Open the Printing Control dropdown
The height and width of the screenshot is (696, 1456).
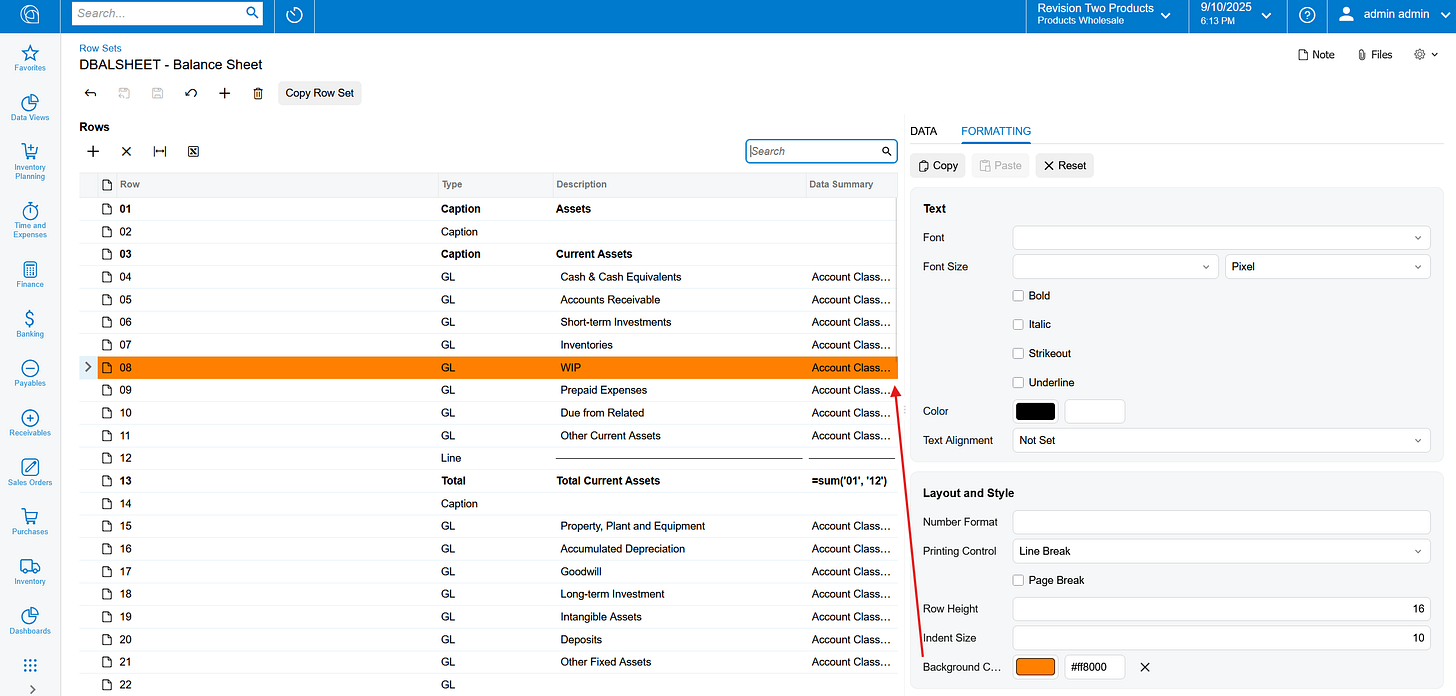(x=1220, y=551)
